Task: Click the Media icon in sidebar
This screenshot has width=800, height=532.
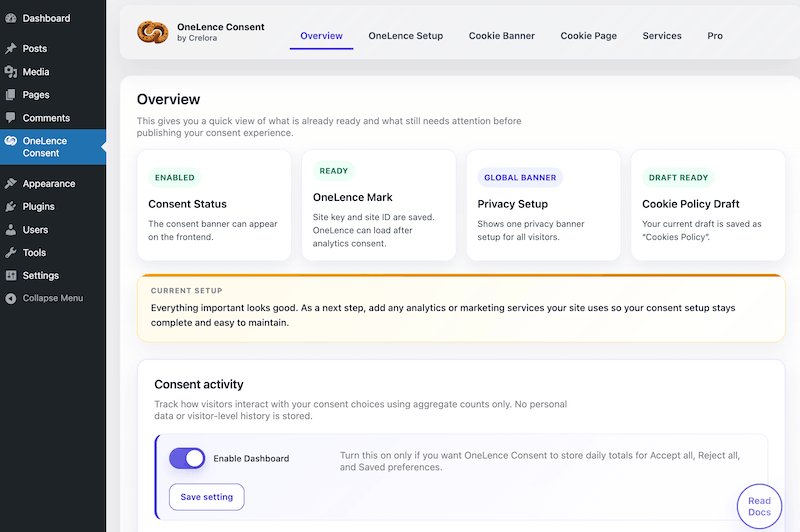Action: [11, 72]
